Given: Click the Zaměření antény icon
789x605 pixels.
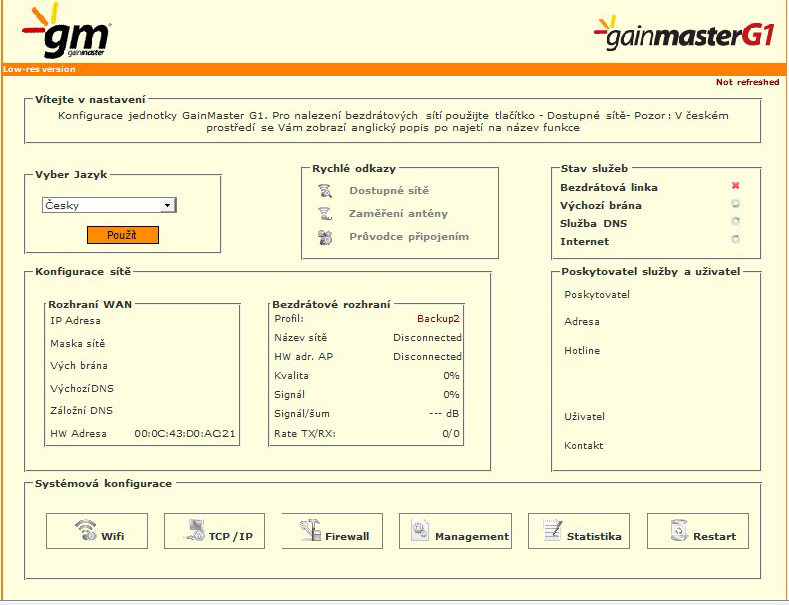Looking at the screenshot, I should click(x=324, y=213).
